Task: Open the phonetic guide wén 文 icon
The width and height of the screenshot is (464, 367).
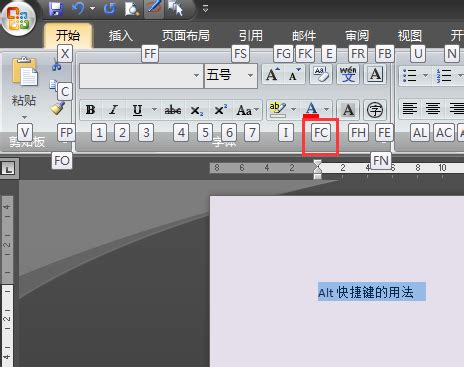Action: [x=348, y=75]
